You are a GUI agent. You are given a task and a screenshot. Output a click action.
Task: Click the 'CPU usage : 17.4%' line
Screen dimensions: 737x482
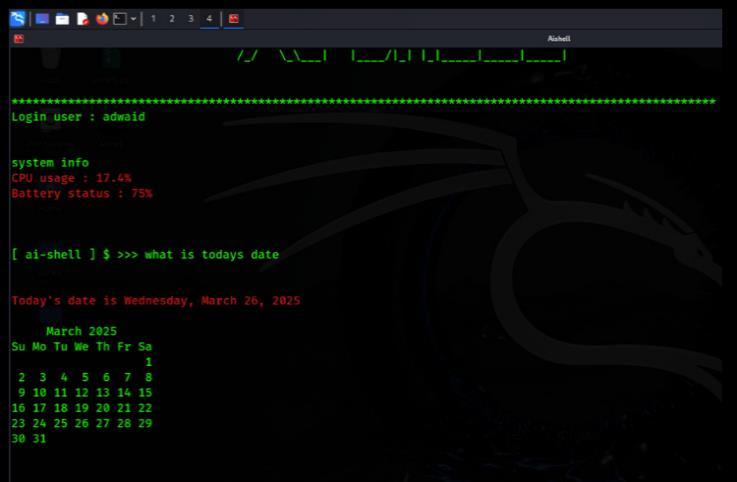point(71,178)
